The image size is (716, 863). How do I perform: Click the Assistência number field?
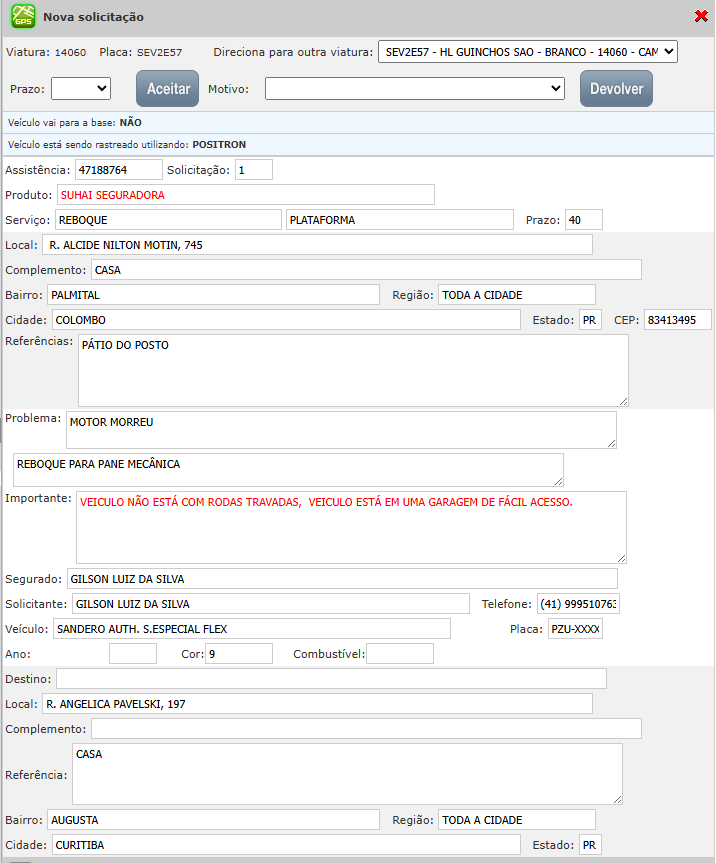pyautogui.click(x=118, y=170)
